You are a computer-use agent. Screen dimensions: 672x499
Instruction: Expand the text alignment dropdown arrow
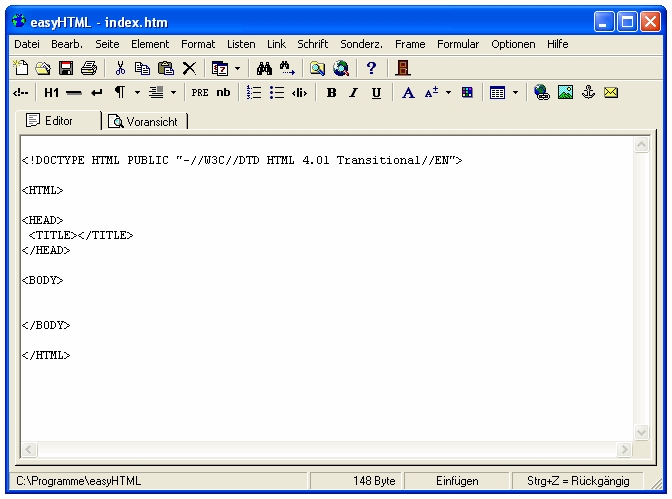coord(173,93)
